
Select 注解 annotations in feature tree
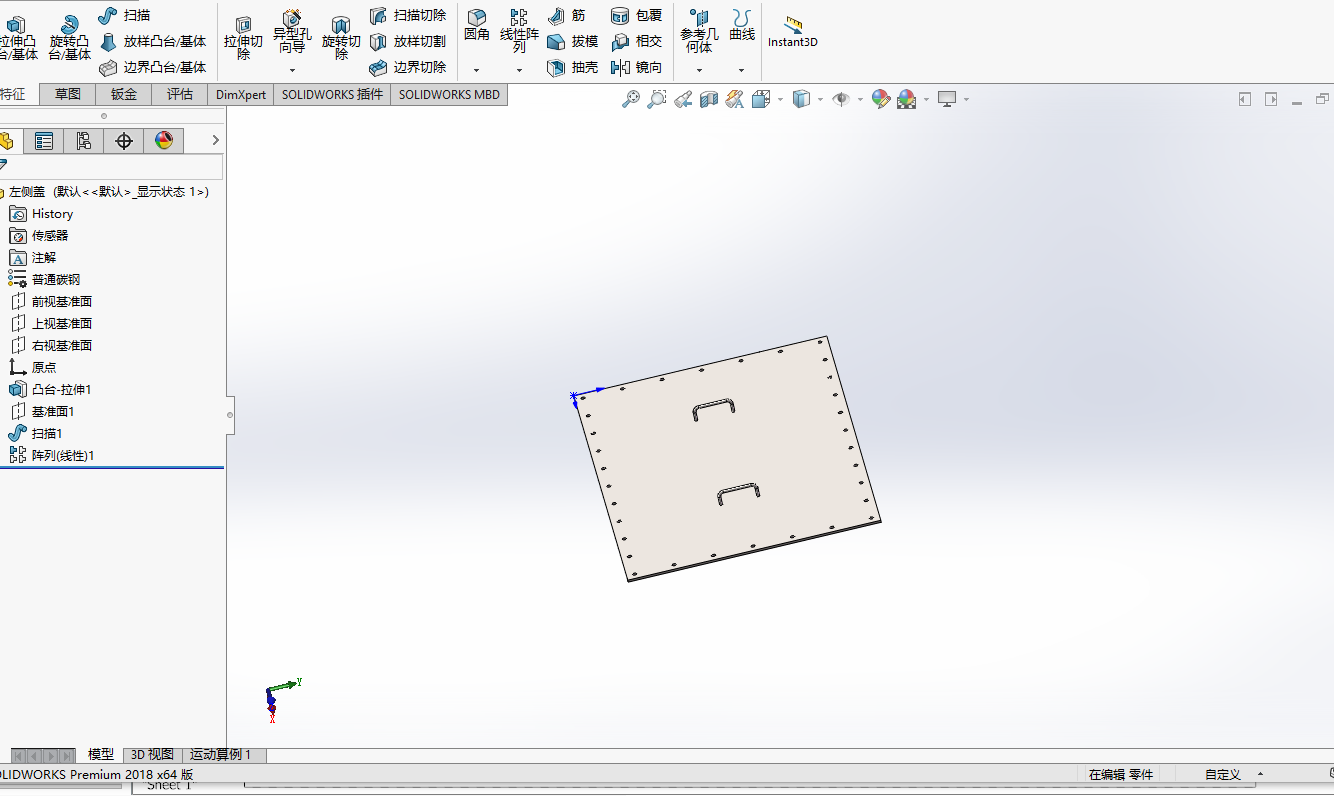[32, 257]
